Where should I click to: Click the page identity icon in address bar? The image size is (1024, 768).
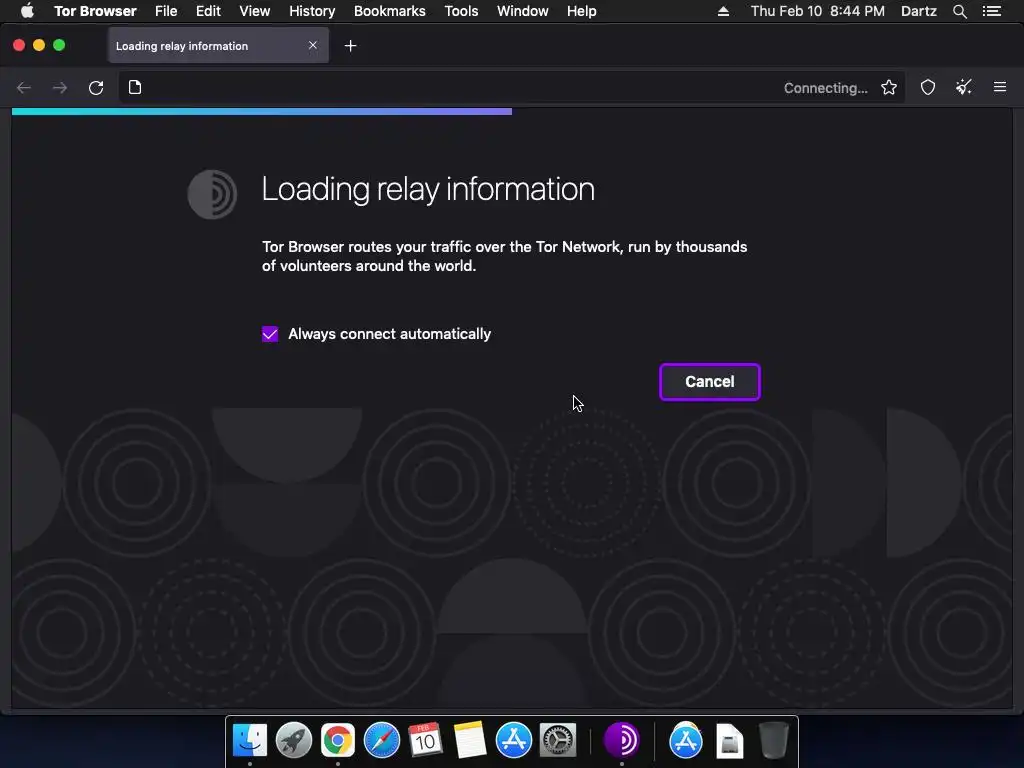pos(135,88)
